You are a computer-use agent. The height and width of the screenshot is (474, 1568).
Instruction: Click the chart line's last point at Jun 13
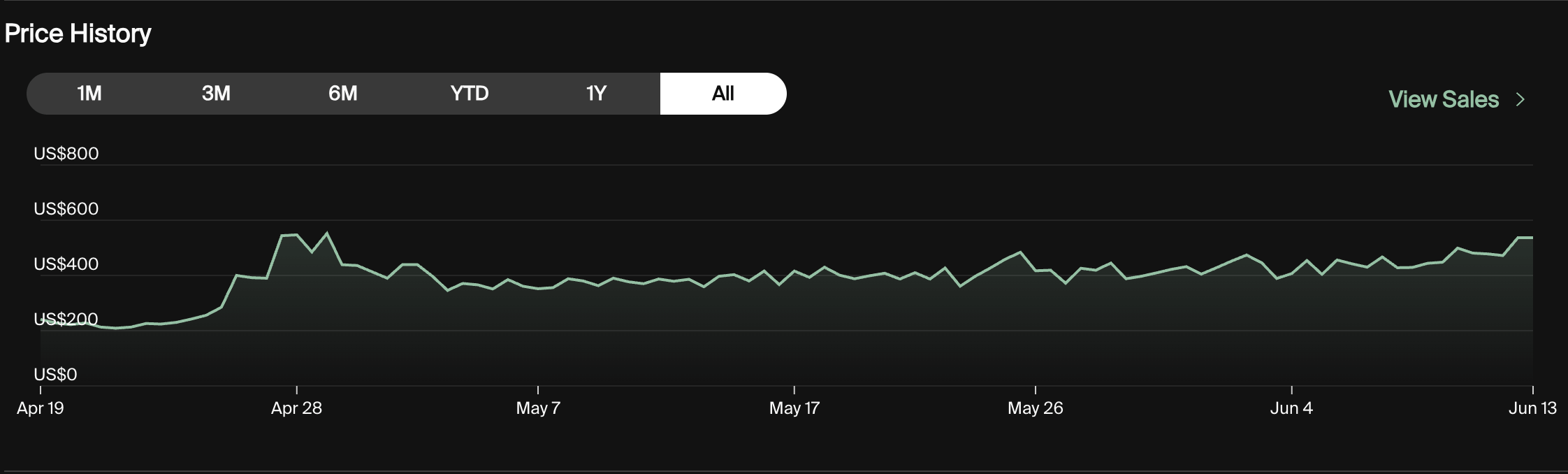click(1532, 238)
